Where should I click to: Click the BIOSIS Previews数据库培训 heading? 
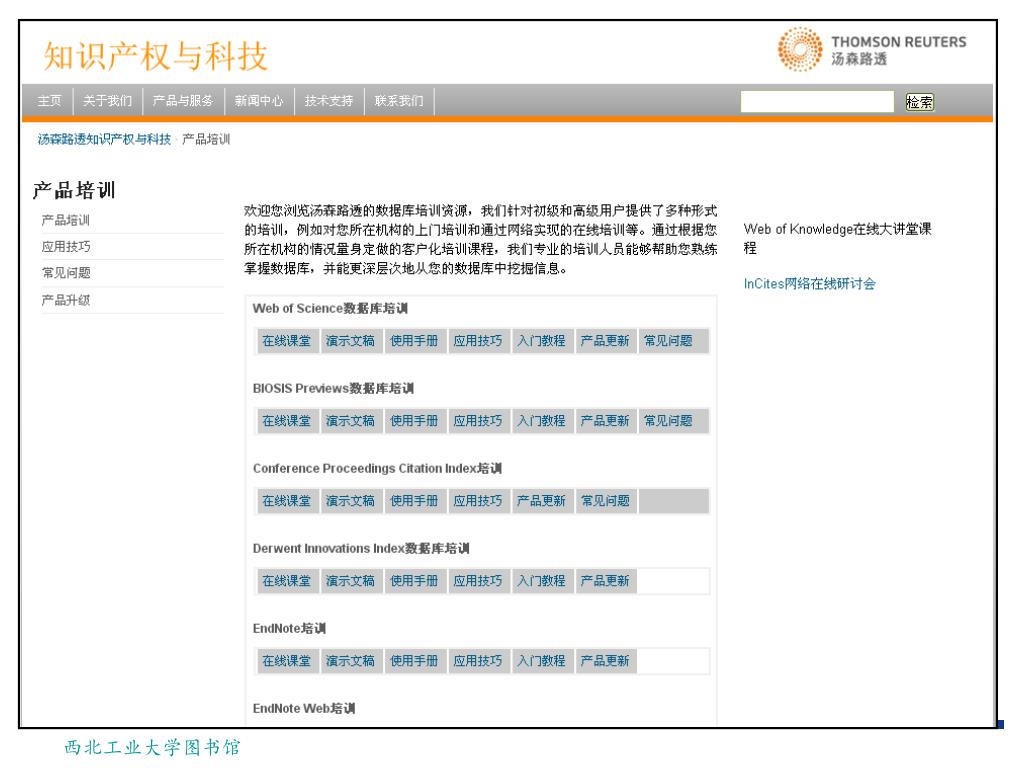[x=333, y=389]
